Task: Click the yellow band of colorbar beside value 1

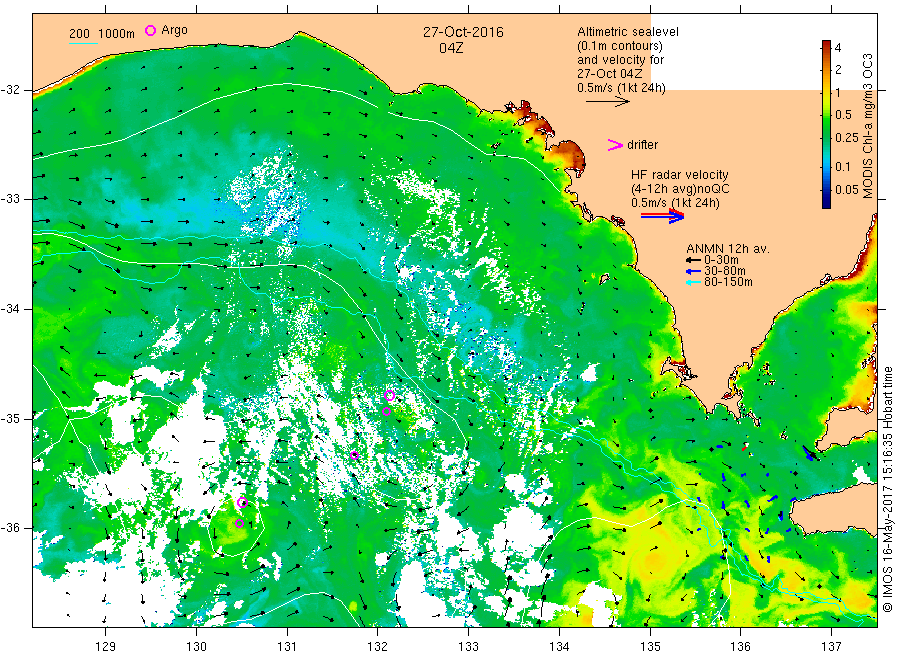Action: [x=826, y=92]
